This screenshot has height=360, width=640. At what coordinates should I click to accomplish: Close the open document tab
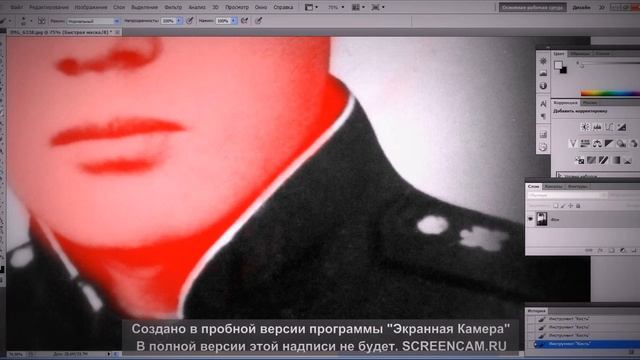click(x=118, y=32)
